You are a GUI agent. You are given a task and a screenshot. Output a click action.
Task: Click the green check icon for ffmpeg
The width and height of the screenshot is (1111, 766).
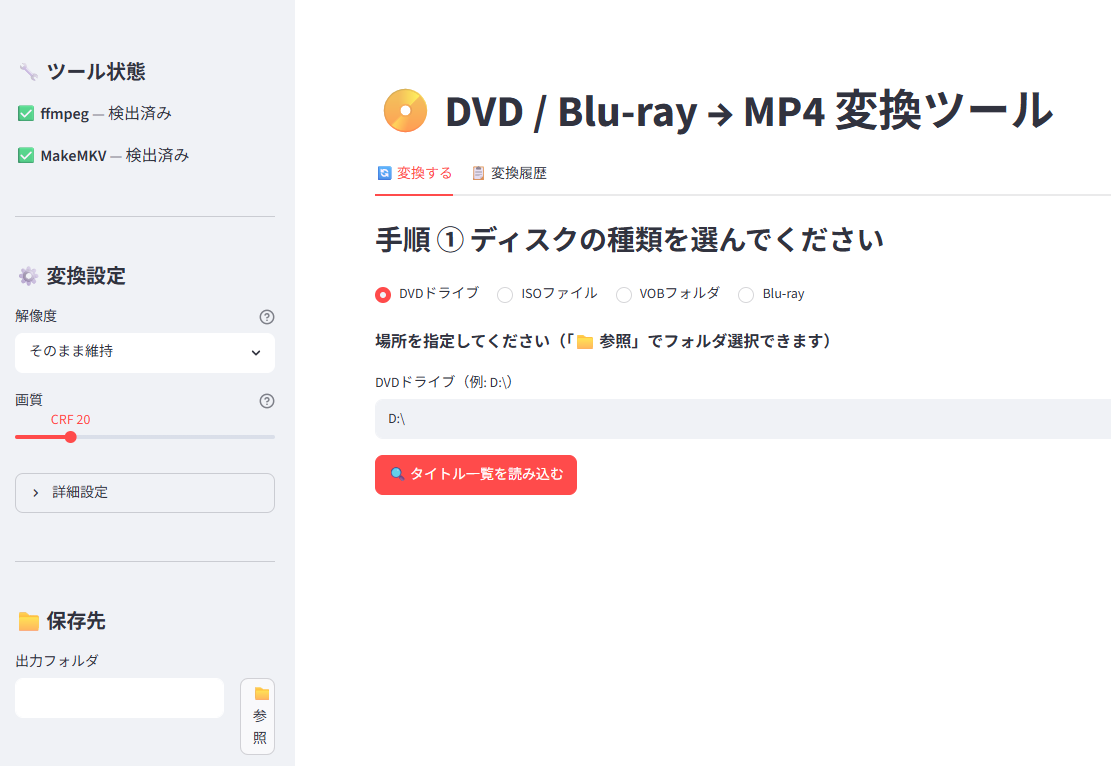[26, 113]
